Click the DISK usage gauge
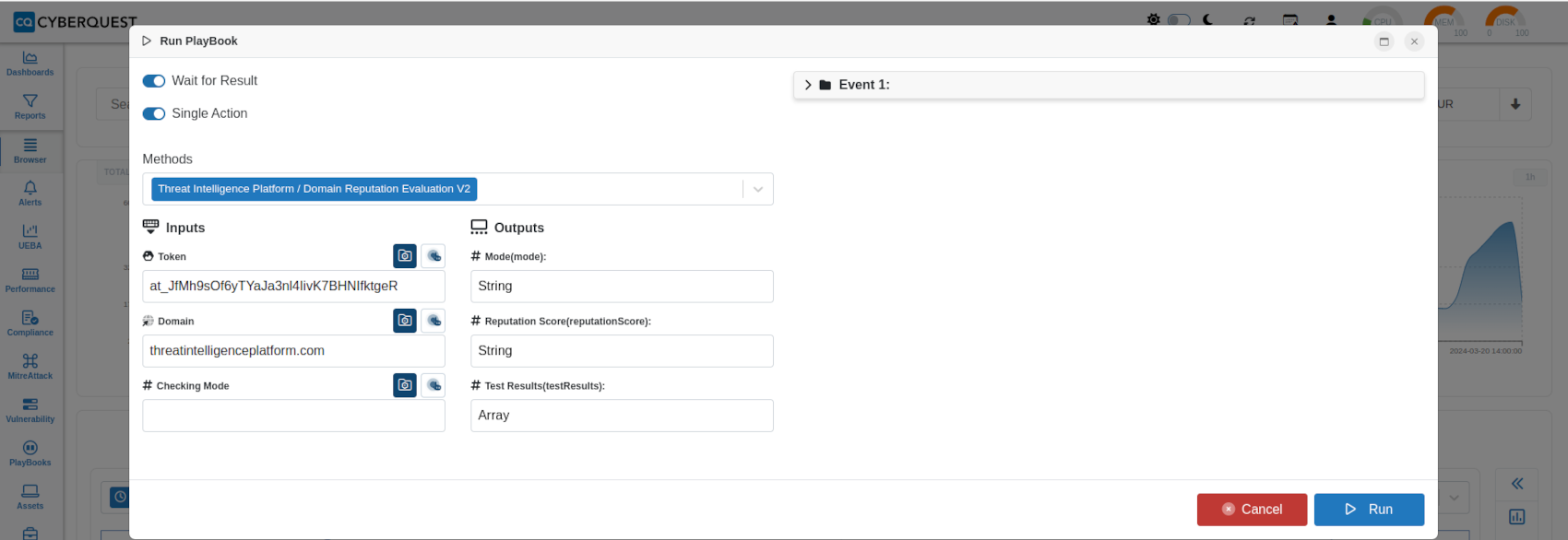The width and height of the screenshot is (1568, 540). pyautogui.click(x=1505, y=21)
